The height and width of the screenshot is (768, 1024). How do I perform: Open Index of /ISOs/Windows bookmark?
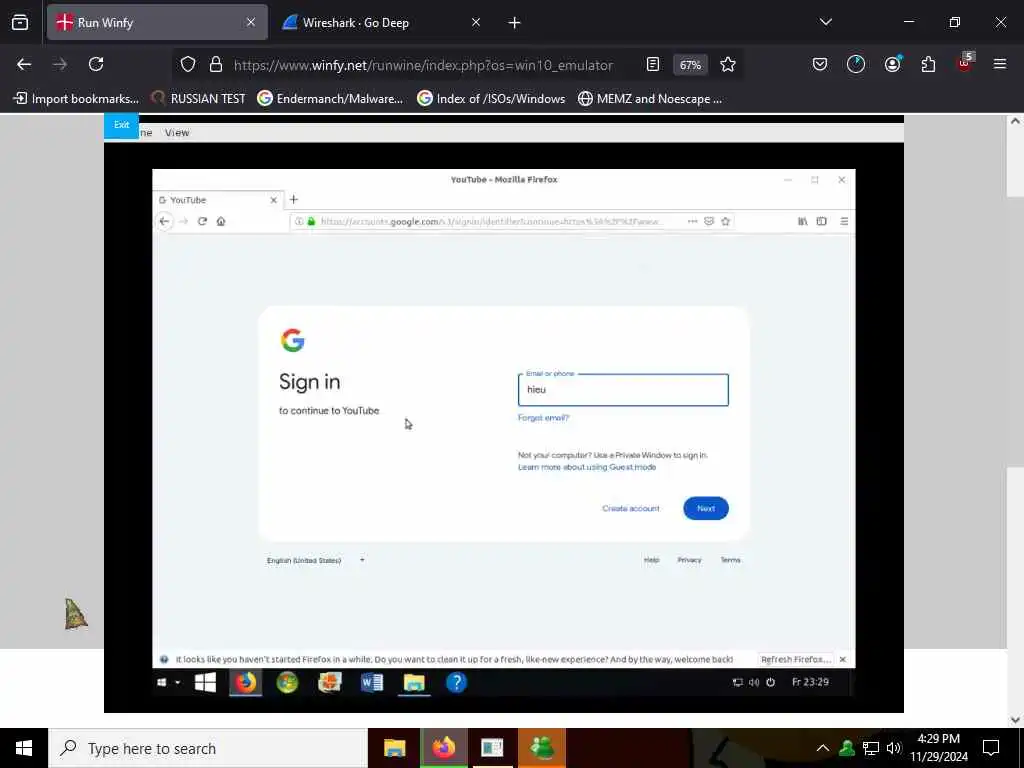[x=491, y=99]
